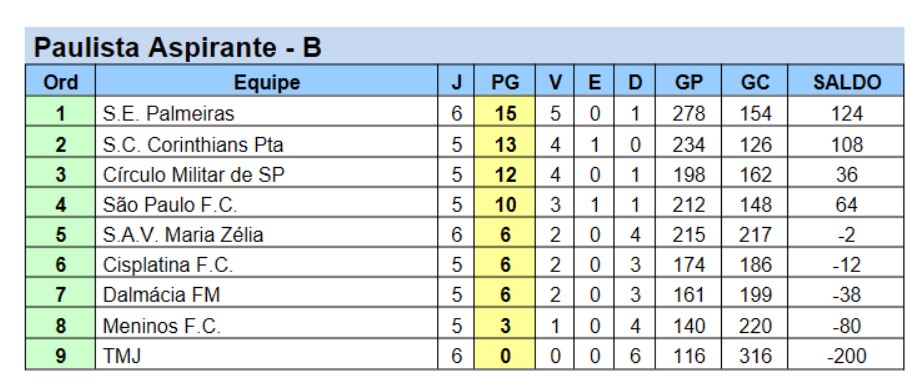921x392 pixels.
Task: Click the SALDO column header
Action: tap(846, 82)
